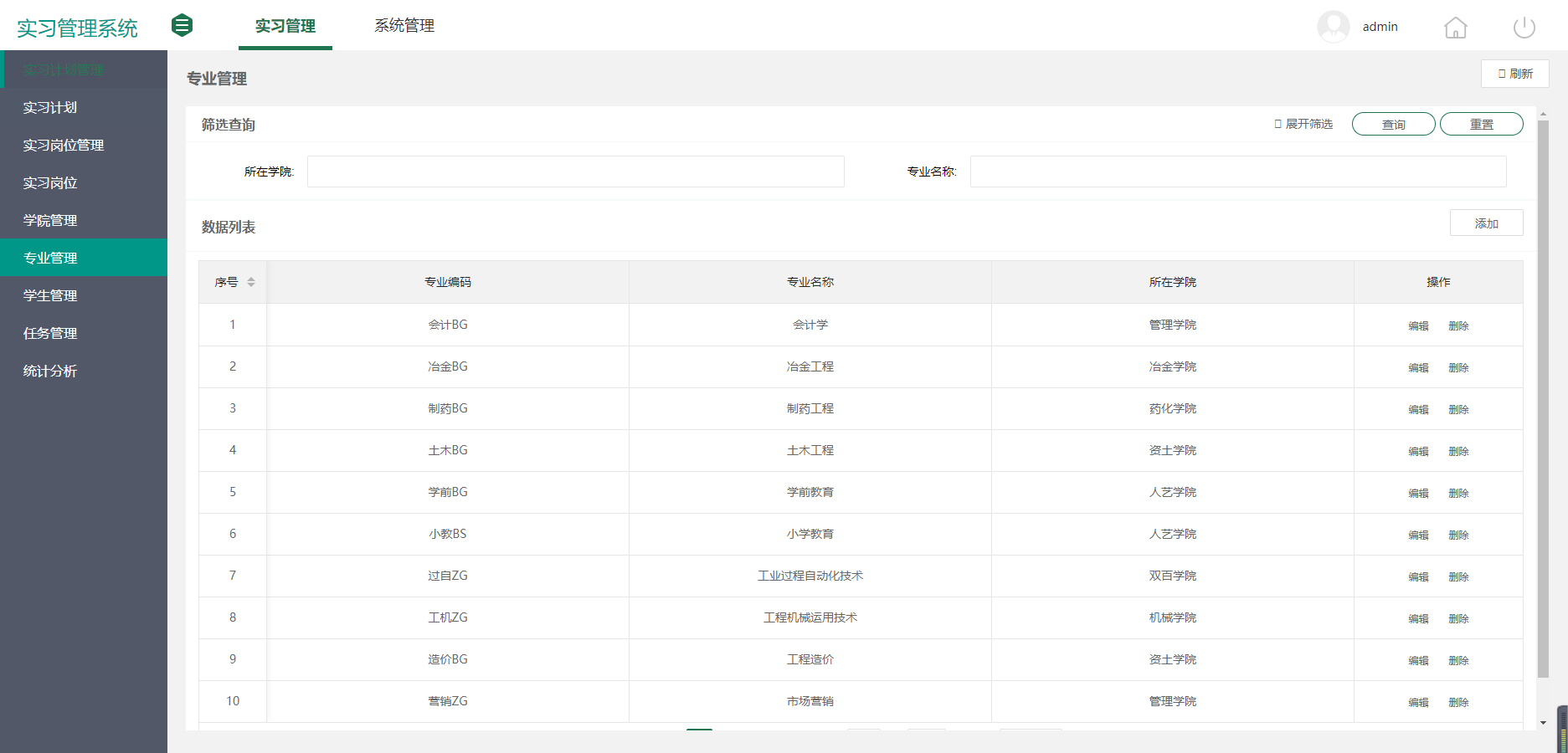Viewport: 1568px width, 753px height.
Task: Delete the 工程造价 row
Action: tap(1458, 660)
